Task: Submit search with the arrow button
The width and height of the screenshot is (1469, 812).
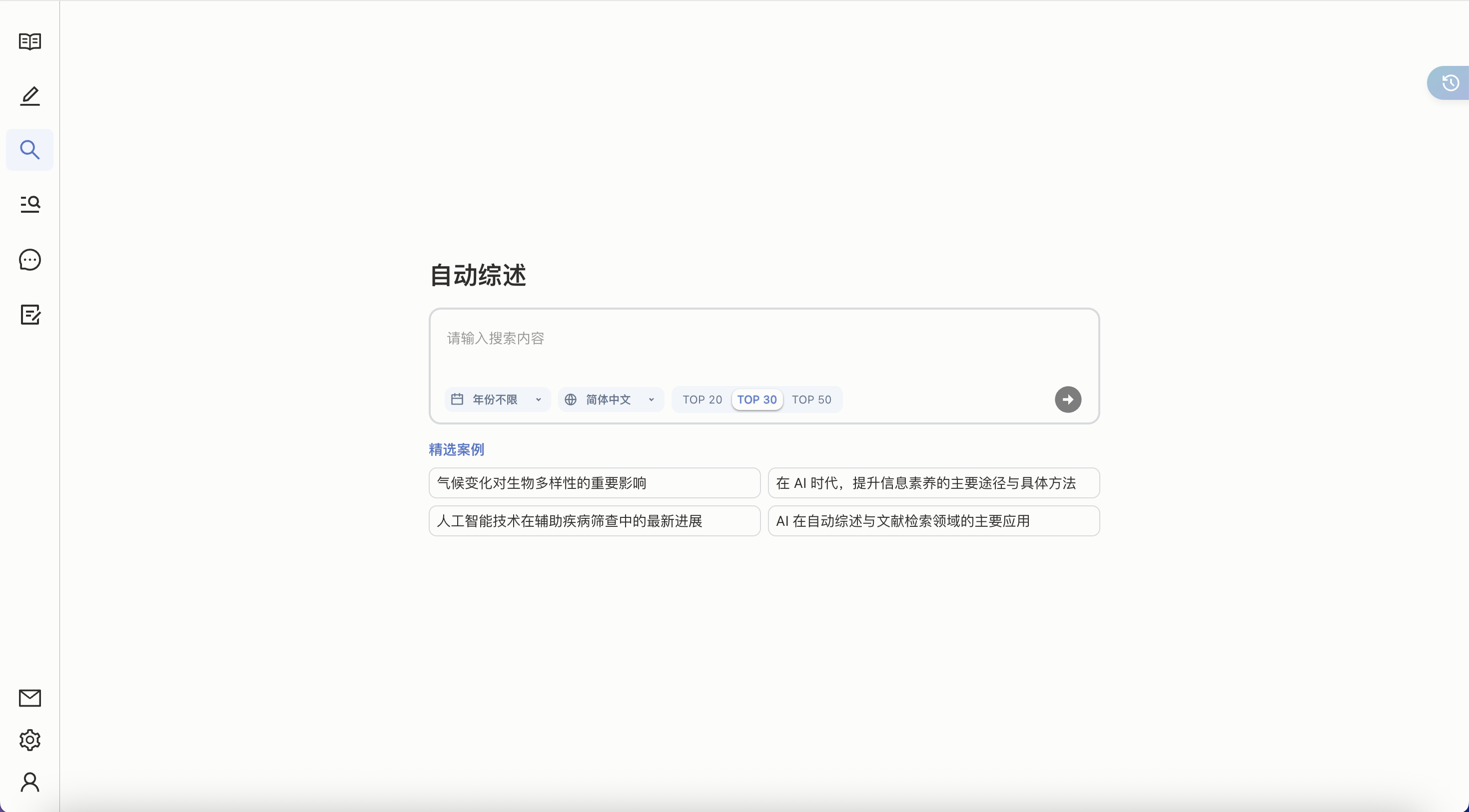Action: click(1068, 400)
